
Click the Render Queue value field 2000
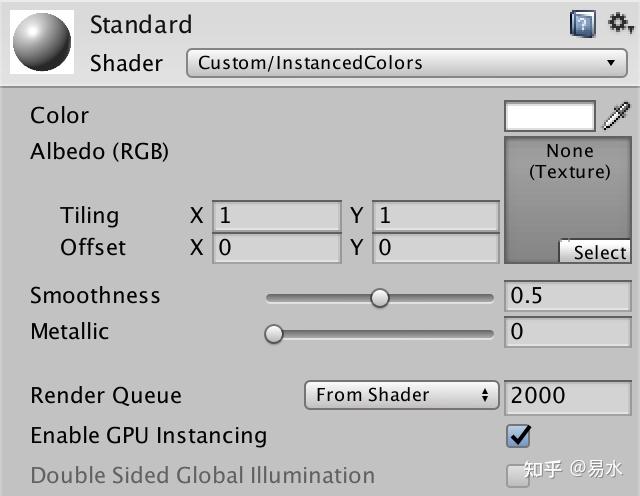[x=566, y=395]
